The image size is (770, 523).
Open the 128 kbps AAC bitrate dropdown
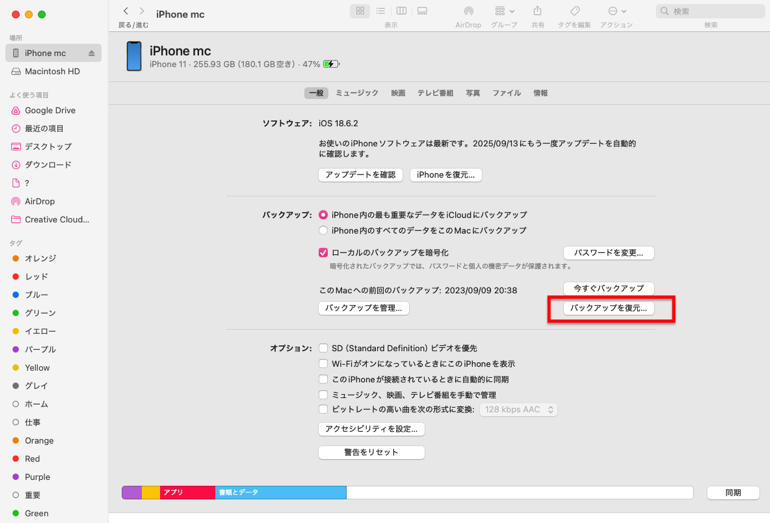pos(518,410)
